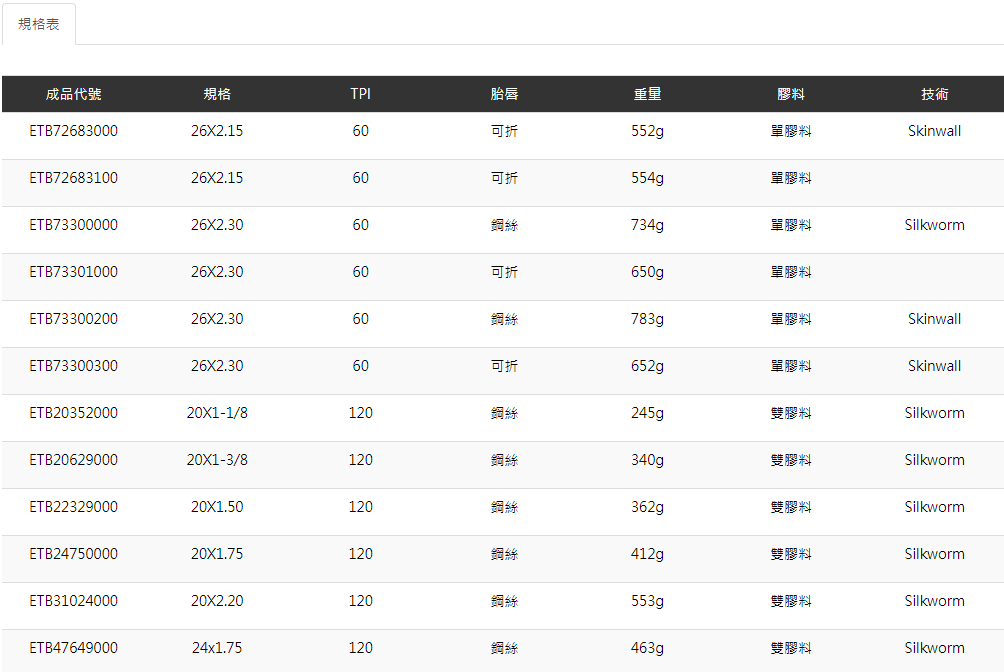Select product code ETB47649000

click(x=73, y=648)
